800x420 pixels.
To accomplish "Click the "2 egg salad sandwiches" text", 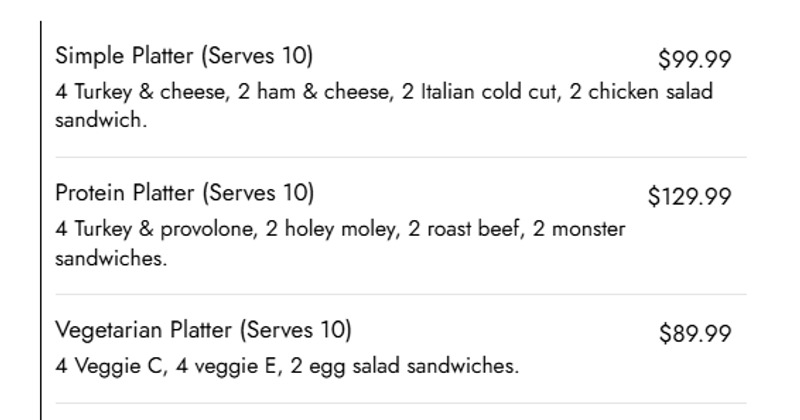I will (404, 365).
